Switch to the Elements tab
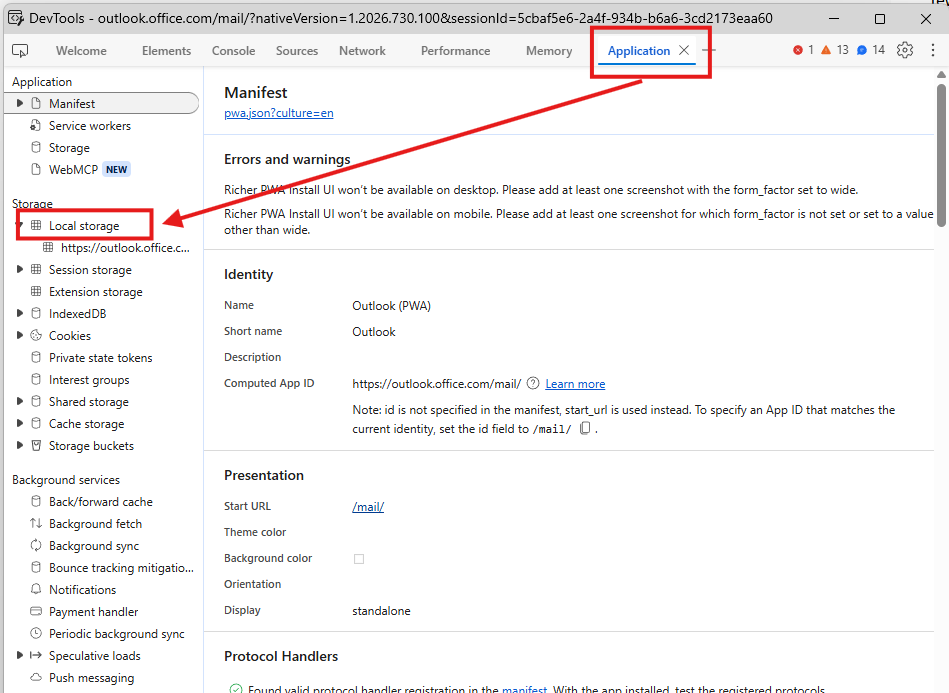 coord(166,51)
